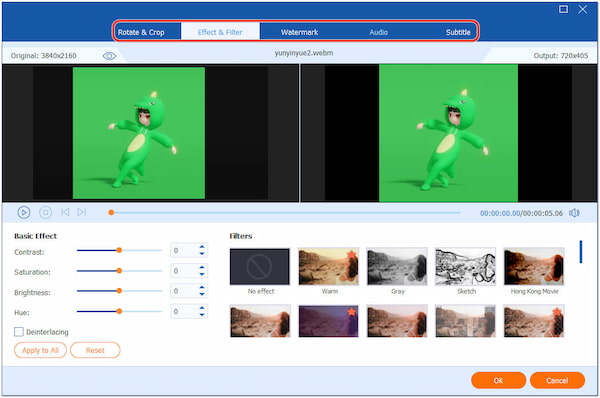Click the Brightness slider handle
The width and height of the screenshot is (600, 398).
[x=119, y=291]
